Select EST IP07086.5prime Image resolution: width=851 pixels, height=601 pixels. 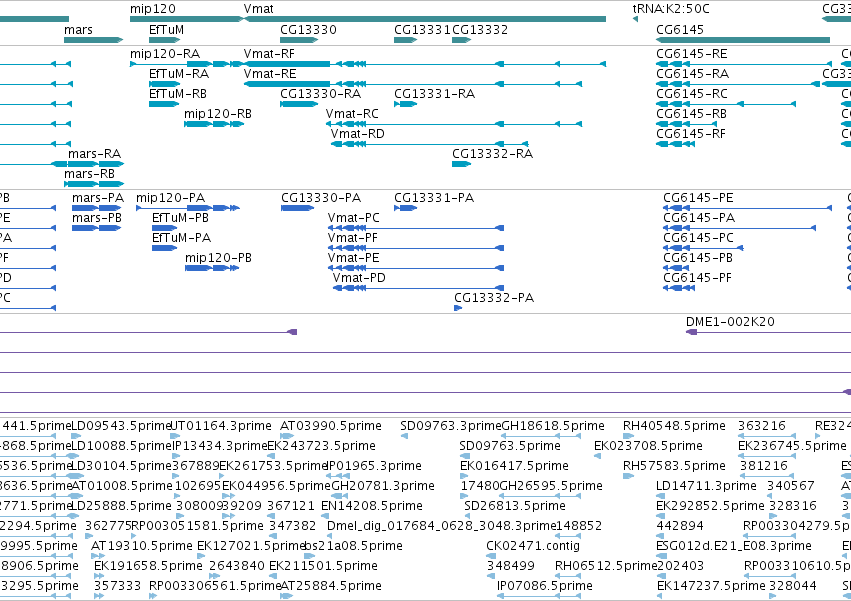(545, 587)
